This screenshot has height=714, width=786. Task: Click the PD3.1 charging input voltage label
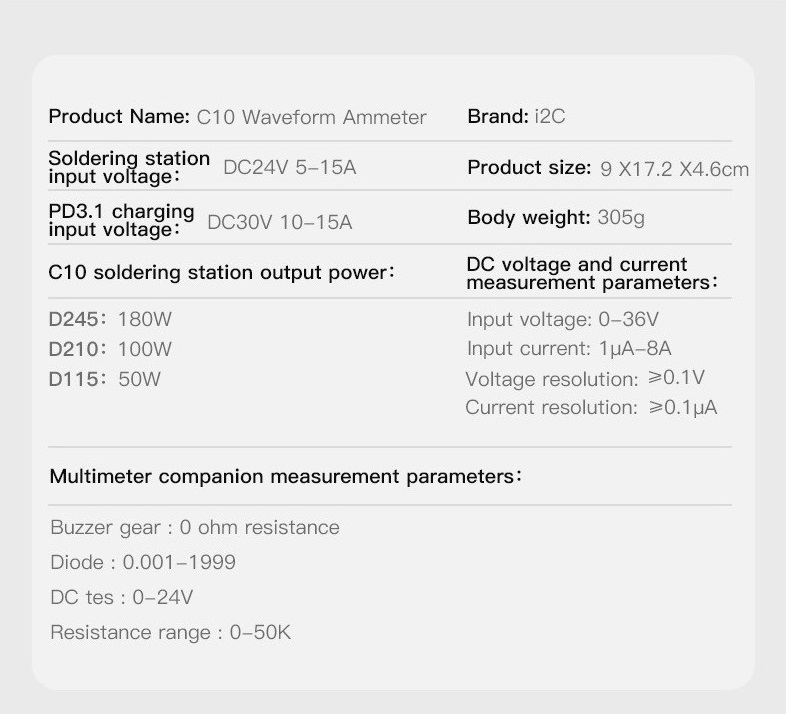tap(121, 221)
